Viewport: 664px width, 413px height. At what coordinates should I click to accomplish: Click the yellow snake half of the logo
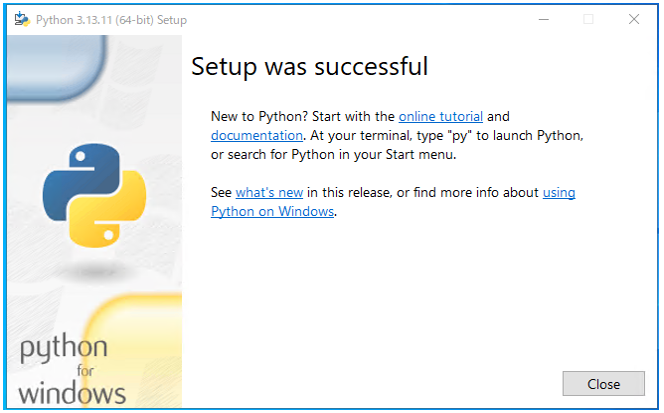[108, 209]
